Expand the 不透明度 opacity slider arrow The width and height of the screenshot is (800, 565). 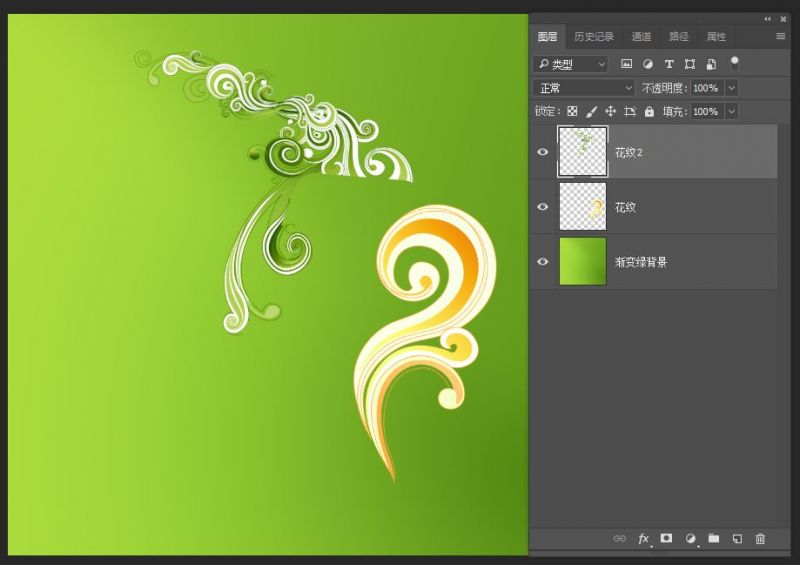pos(731,88)
